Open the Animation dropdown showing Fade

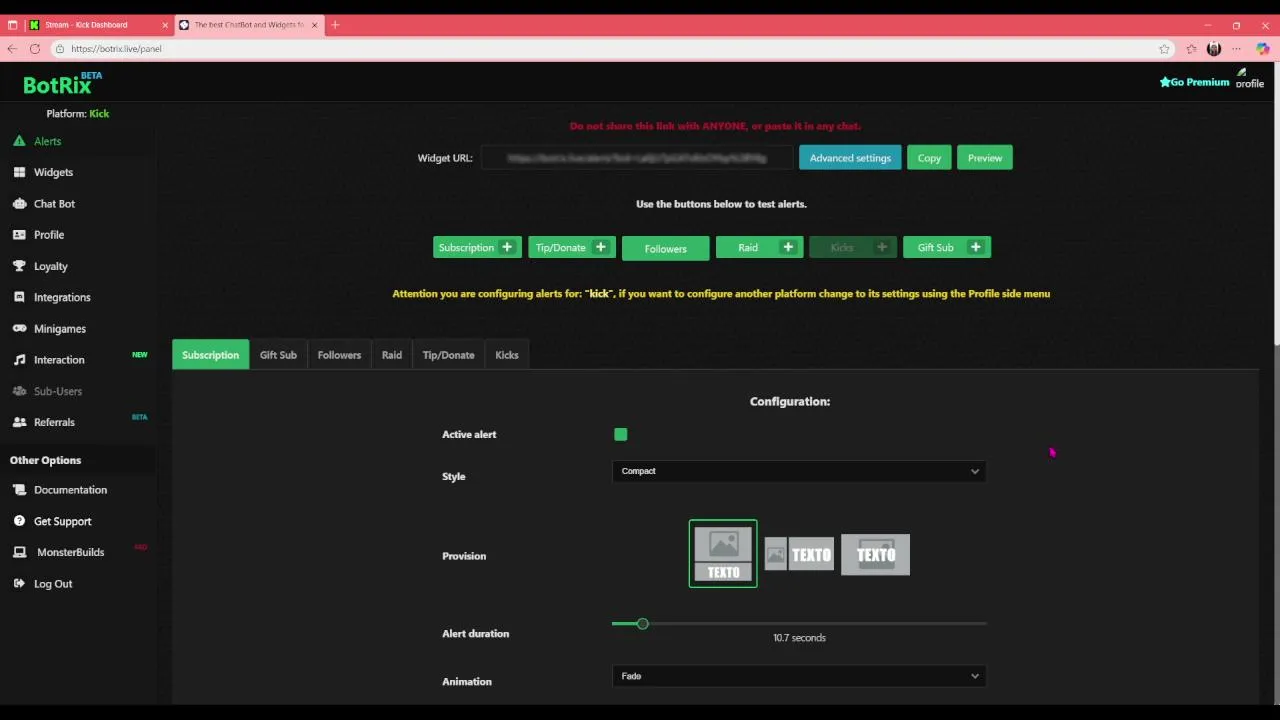point(799,677)
